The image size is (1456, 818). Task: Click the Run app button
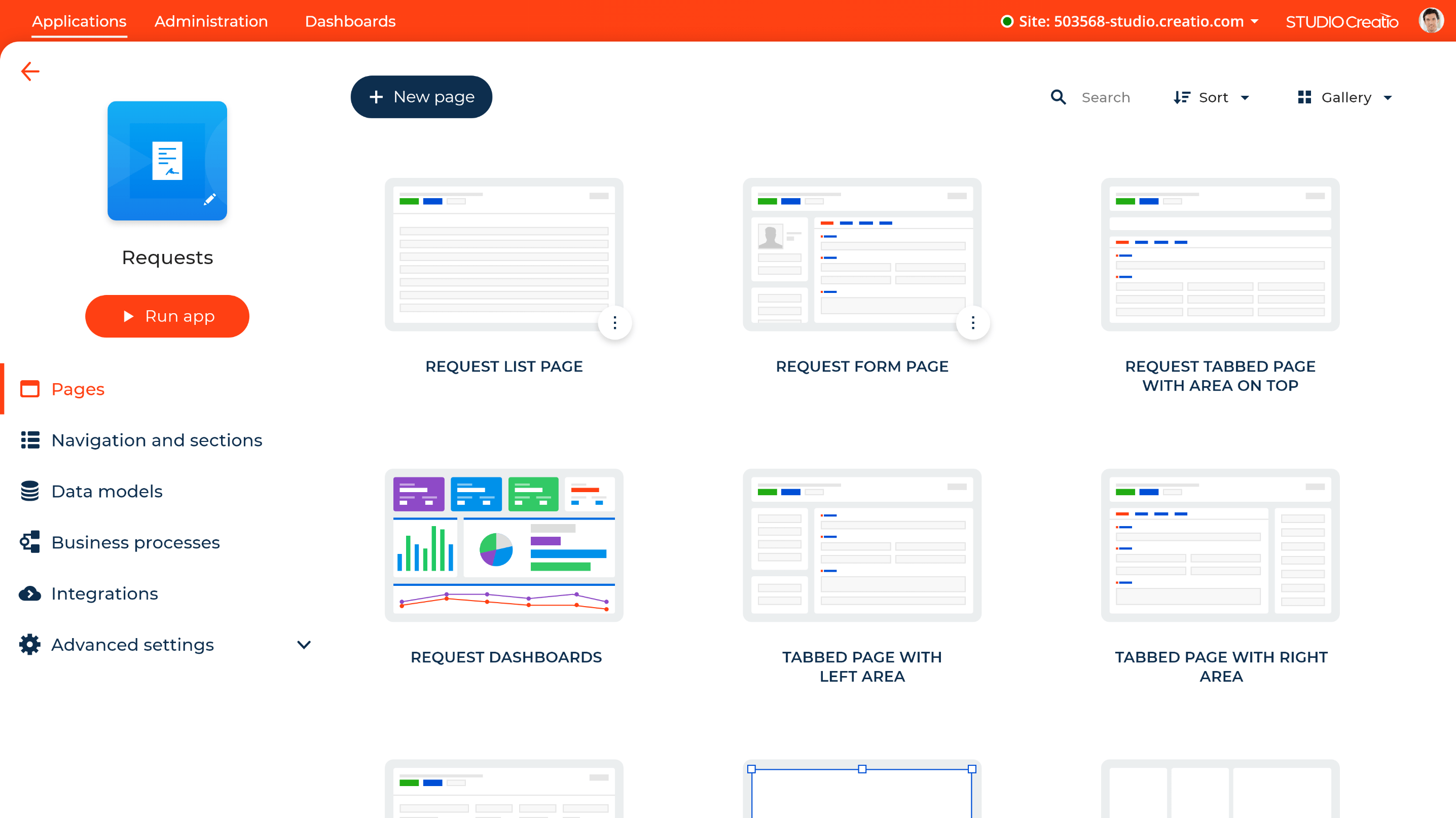(167, 316)
